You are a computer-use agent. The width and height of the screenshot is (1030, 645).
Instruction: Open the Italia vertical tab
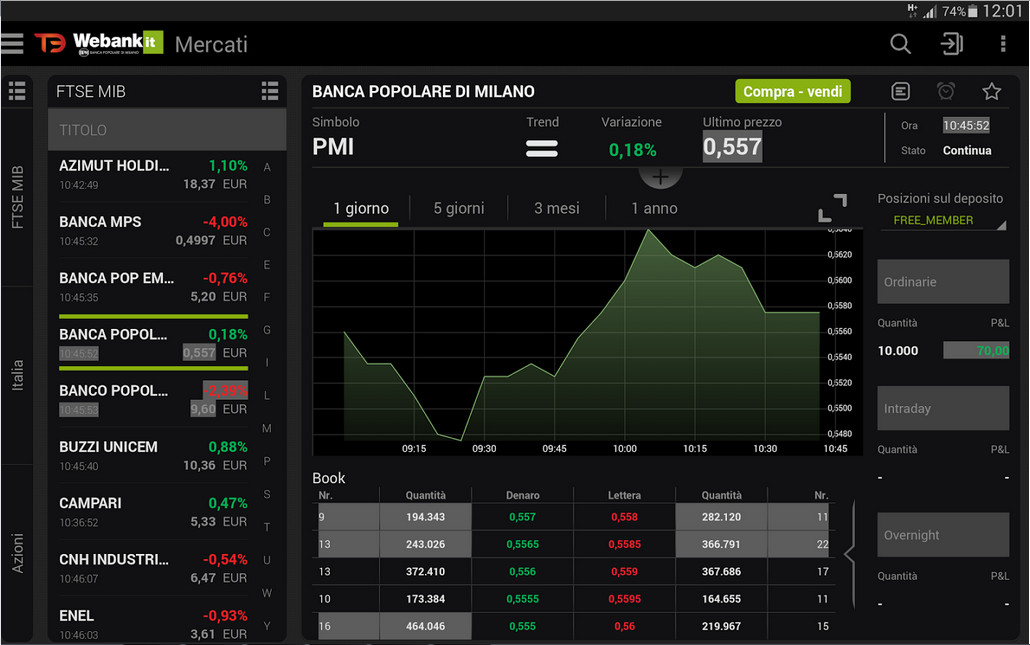[x=17, y=375]
